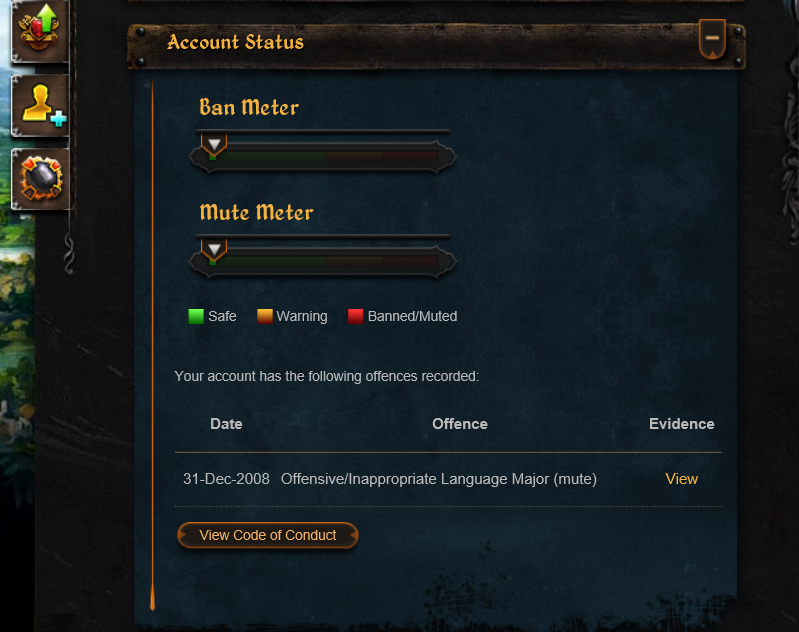The image size is (799, 632).
Task: Click the Date column header
Action: (226, 424)
